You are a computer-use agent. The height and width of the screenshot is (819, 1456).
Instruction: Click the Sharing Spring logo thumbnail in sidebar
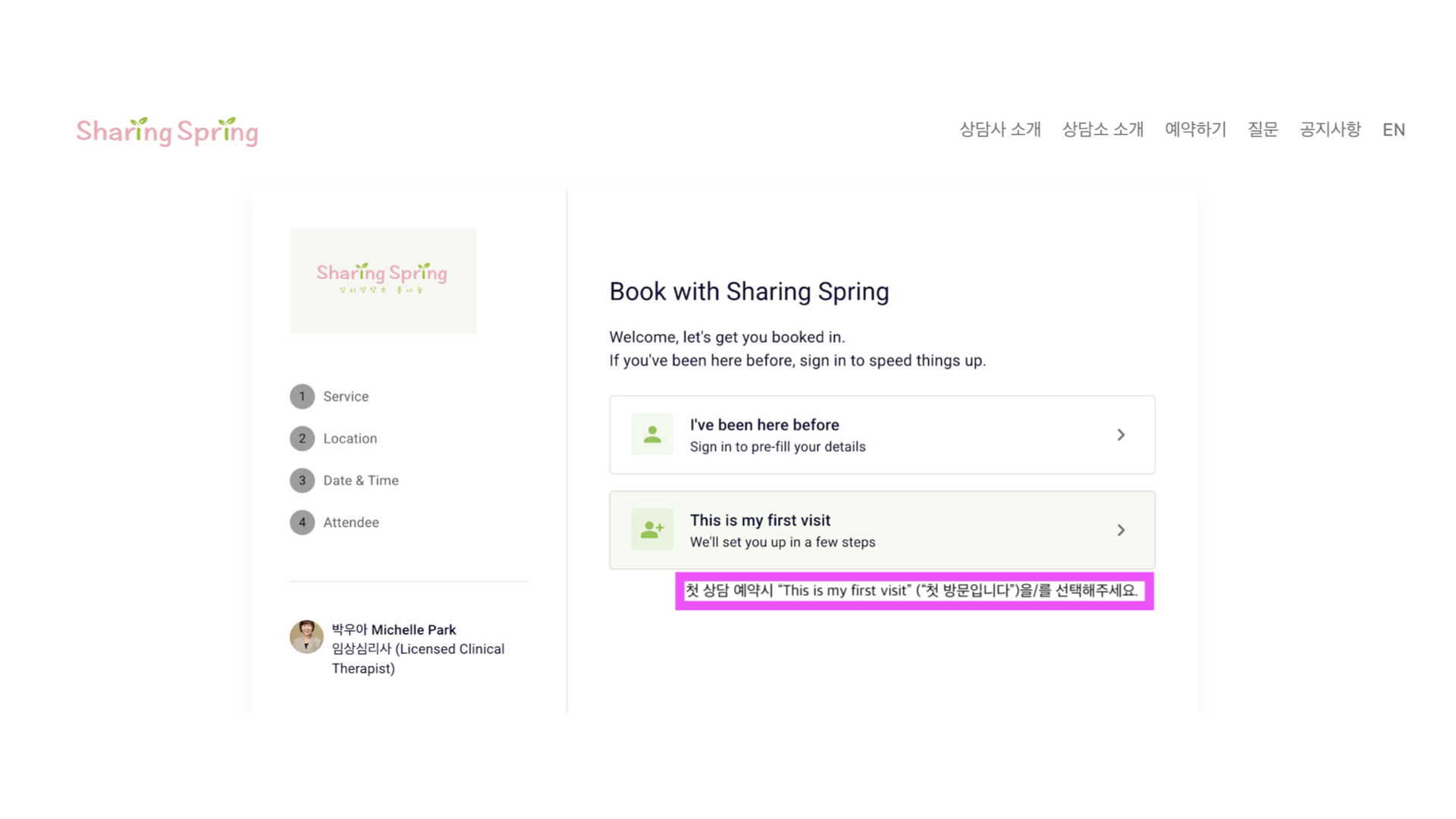(383, 281)
